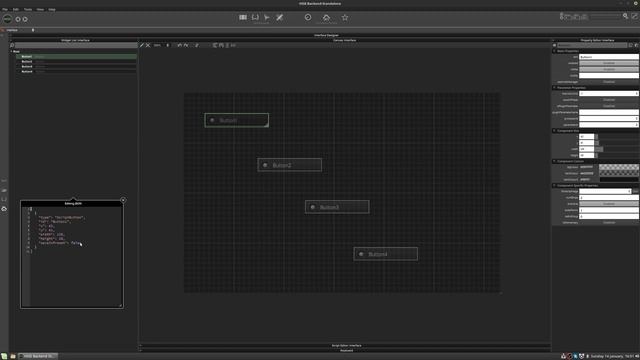The height and width of the screenshot is (360, 640).
Task: Select Button3 on the canvas
Action: tap(337, 207)
